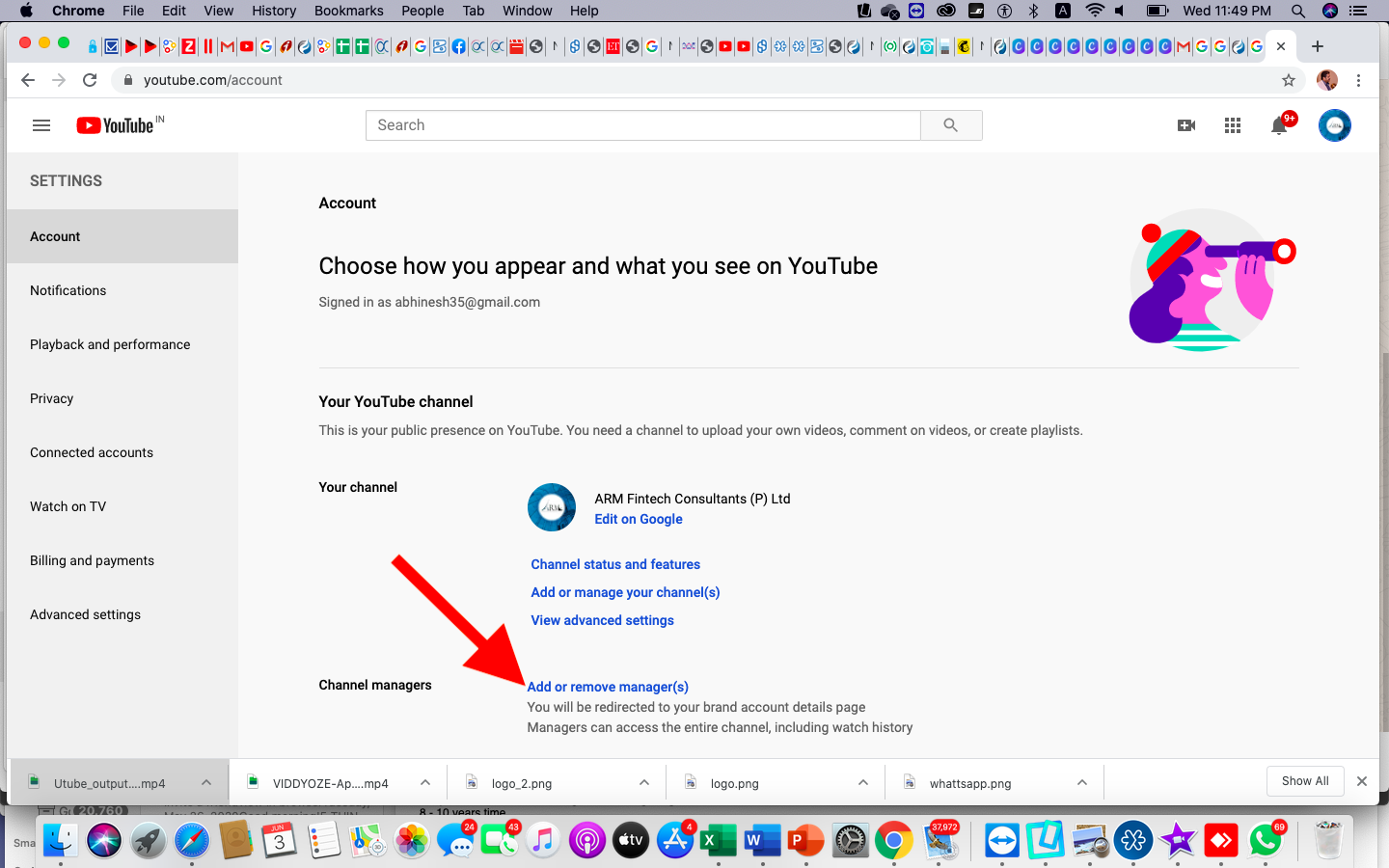Expand options for logo.png download

click(x=863, y=782)
